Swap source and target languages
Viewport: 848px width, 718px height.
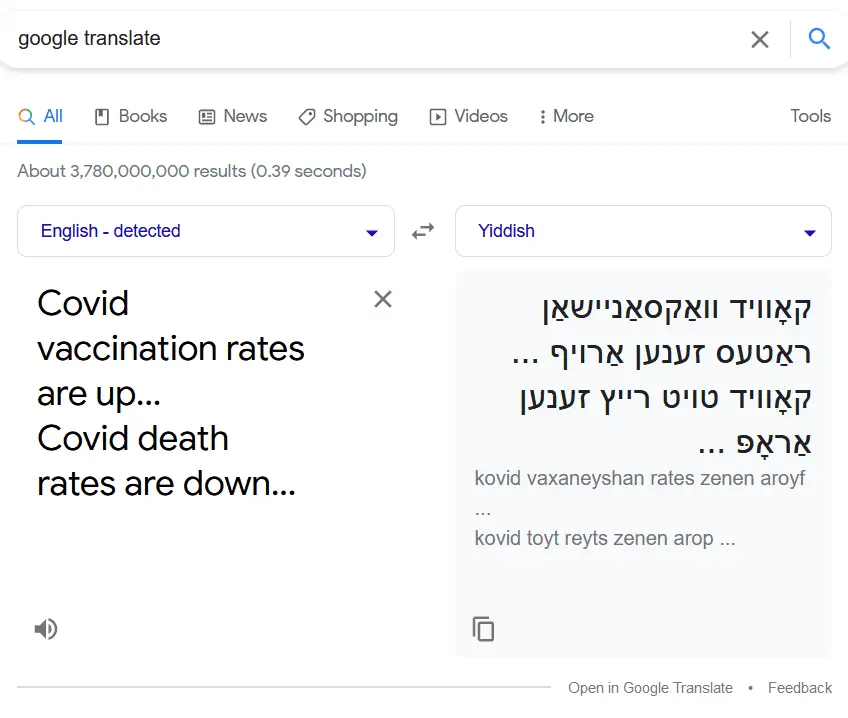424,231
